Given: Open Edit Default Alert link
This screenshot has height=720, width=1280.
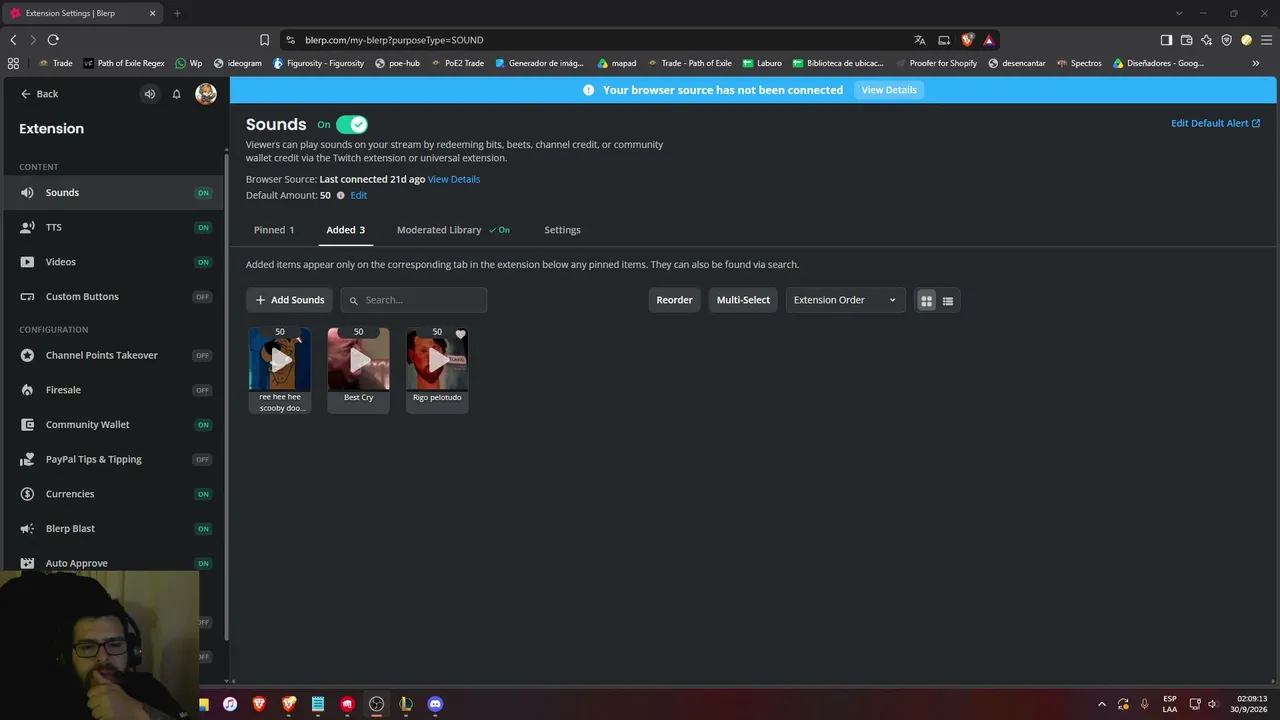Looking at the screenshot, I should (1215, 123).
